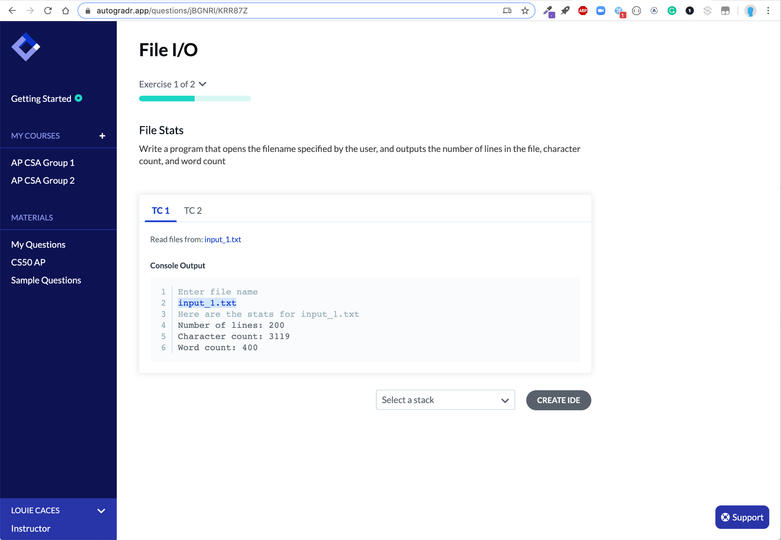Go back using browser back arrow
Viewport: 781px width, 540px height.
pyautogui.click(x=12, y=10)
